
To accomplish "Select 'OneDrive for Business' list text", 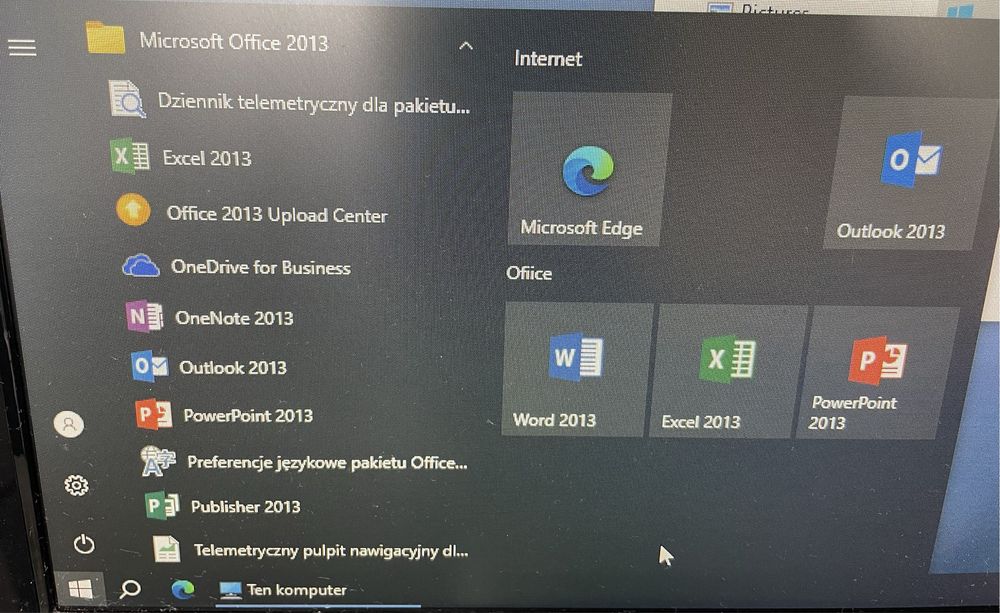I will (x=260, y=267).
